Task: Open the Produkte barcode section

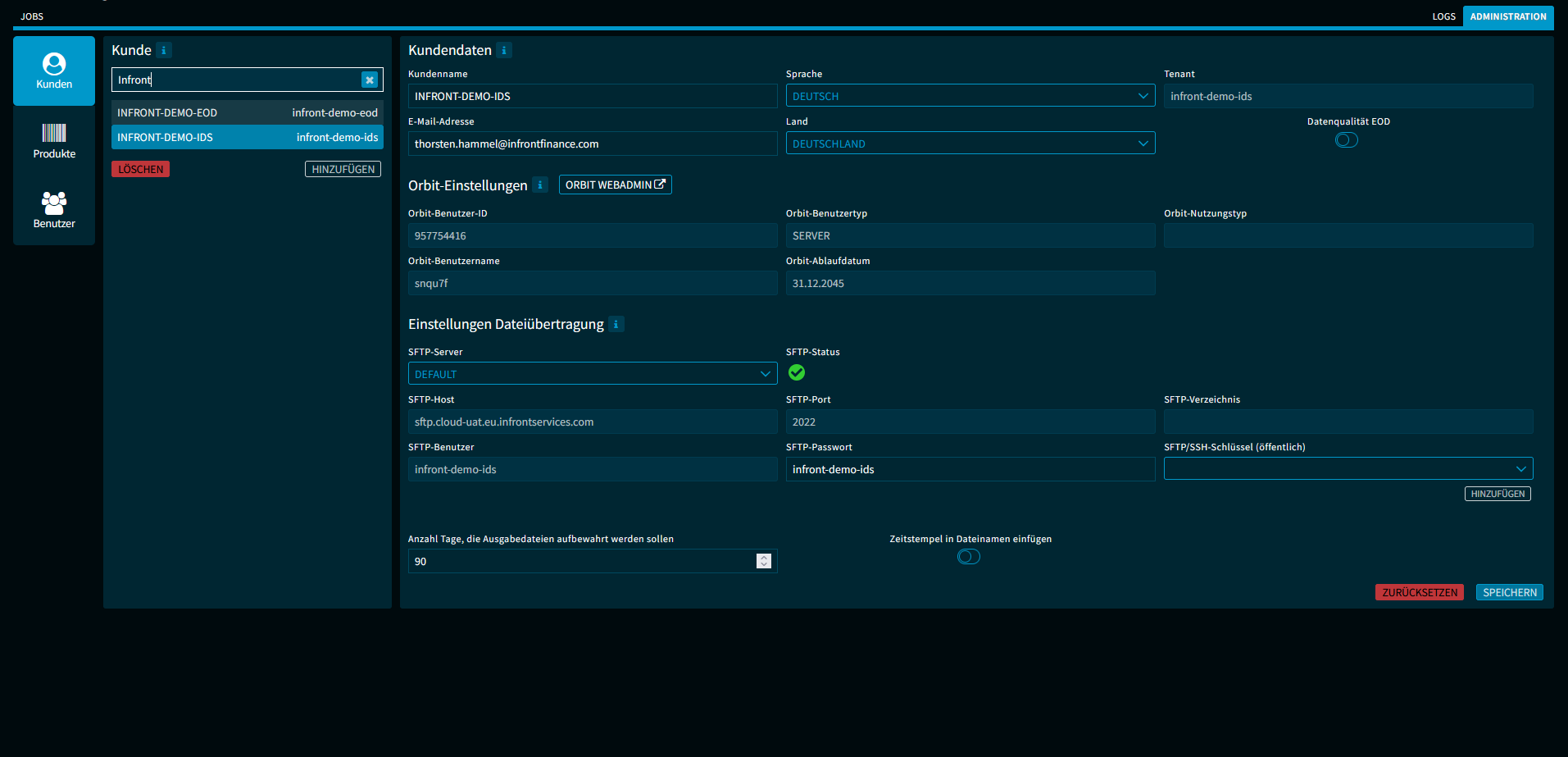Action: (54, 141)
